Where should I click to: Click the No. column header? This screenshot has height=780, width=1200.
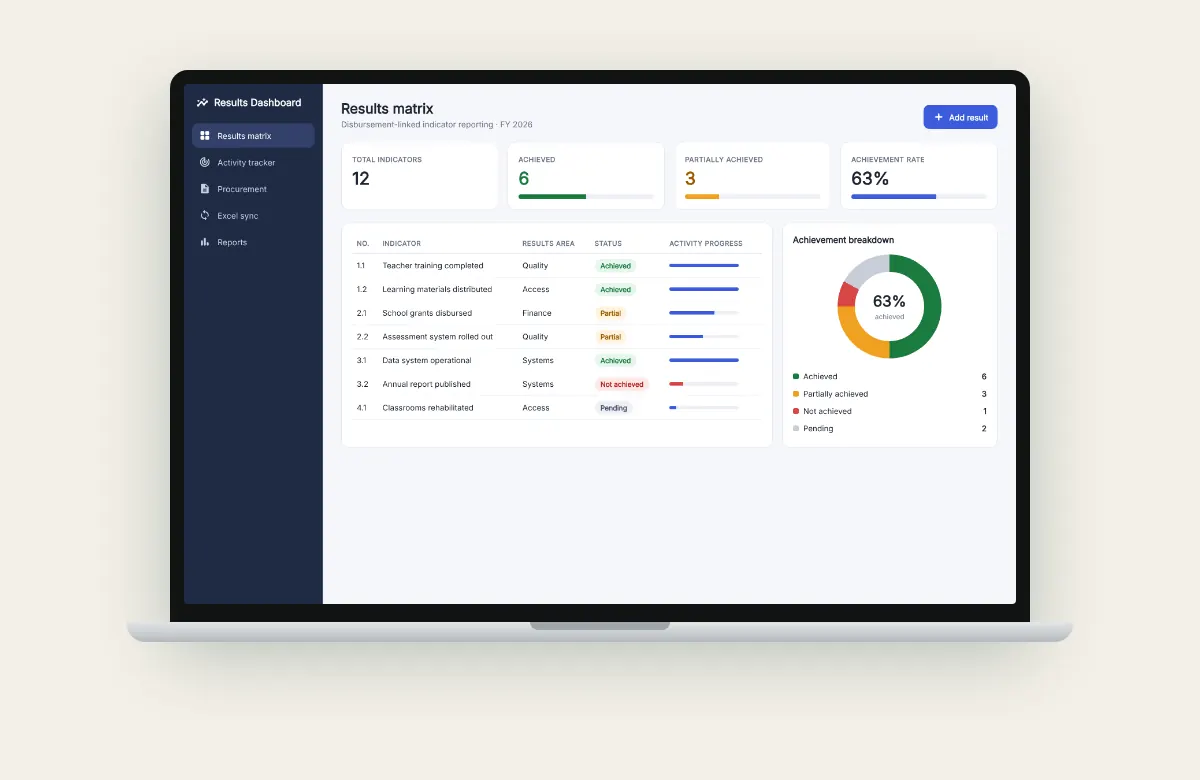point(363,243)
